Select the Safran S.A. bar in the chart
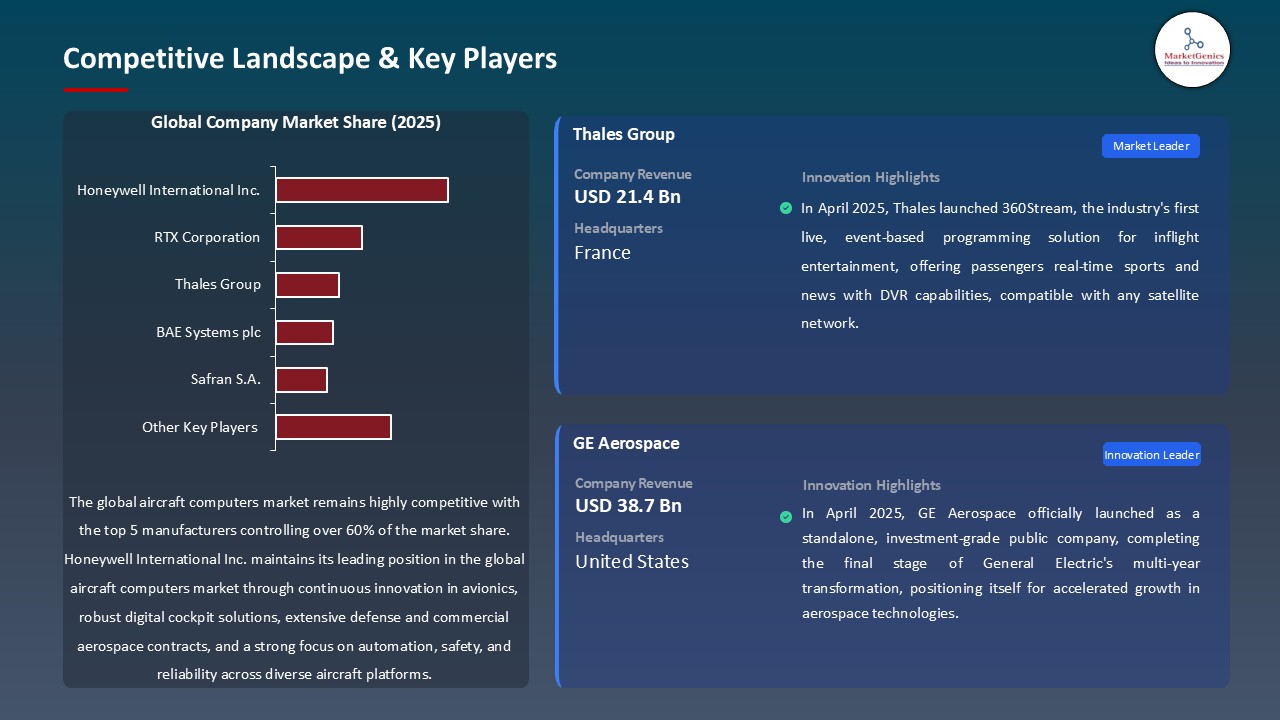The image size is (1280, 720). 302,379
